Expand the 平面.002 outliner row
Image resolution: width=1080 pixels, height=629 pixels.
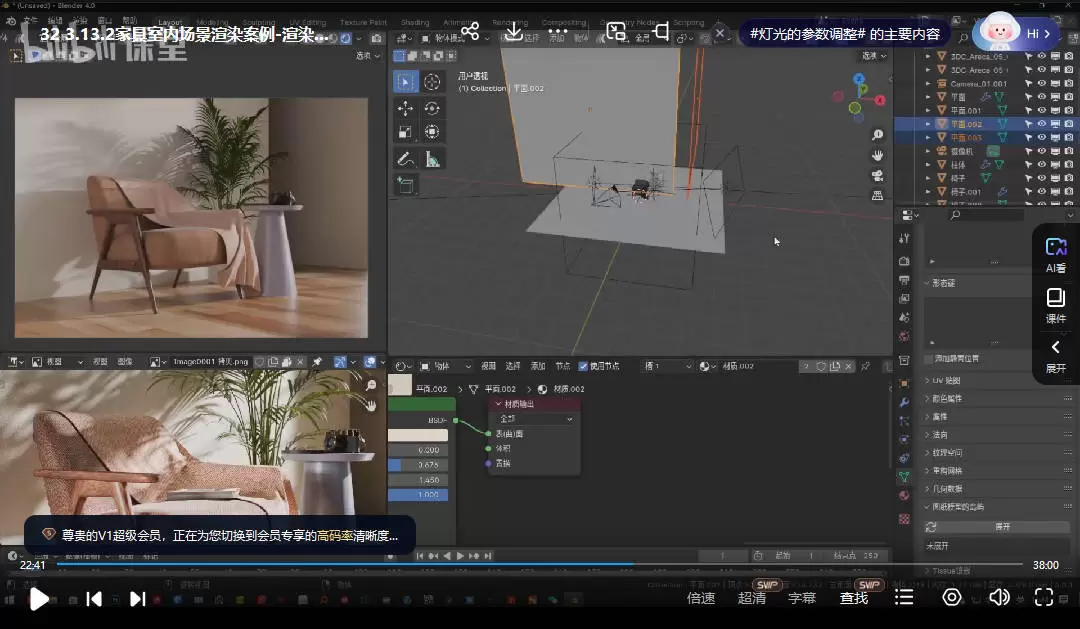pyautogui.click(x=928, y=124)
